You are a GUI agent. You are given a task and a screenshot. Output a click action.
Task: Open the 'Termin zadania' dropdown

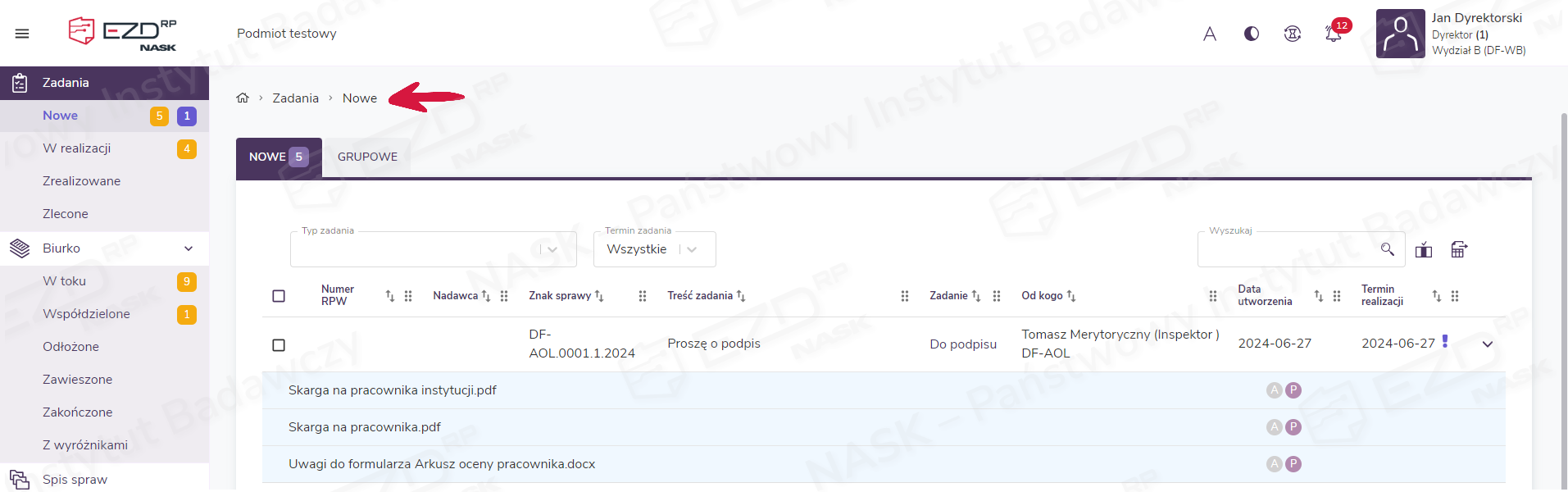point(654,249)
